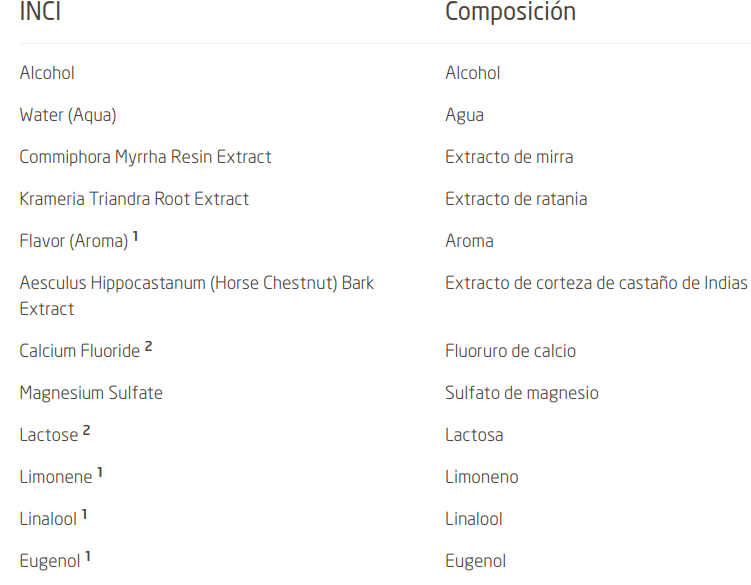This screenshot has height=585, width=751.
Task: Click Extracto de ratania text
Action: (516, 199)
